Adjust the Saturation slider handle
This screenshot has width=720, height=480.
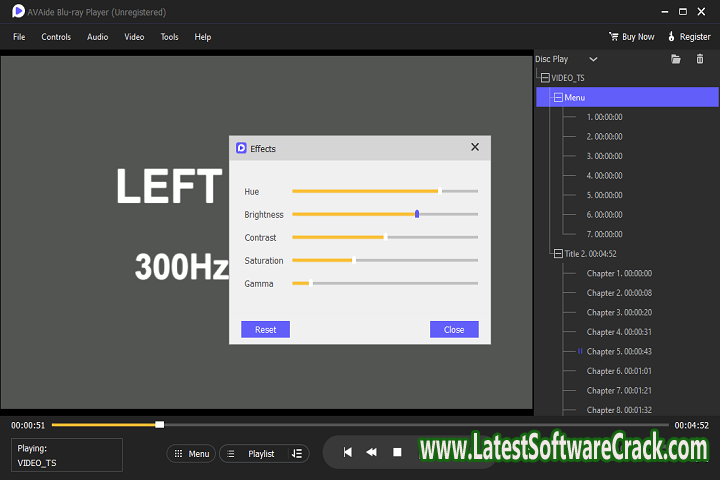[x=354, y=260]
